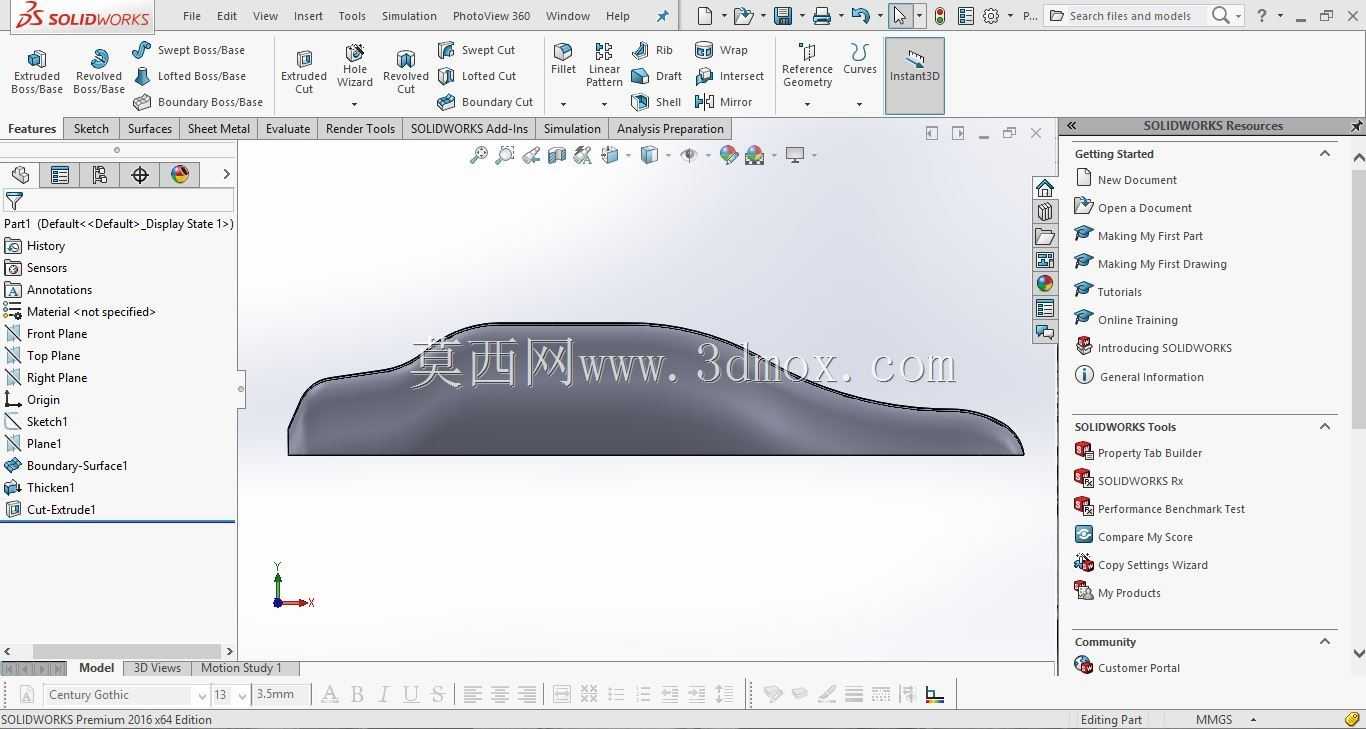Viewport: 1366px width, 729px height.
Task: Choose Swept Boss/Base feature
Action: 189,50
